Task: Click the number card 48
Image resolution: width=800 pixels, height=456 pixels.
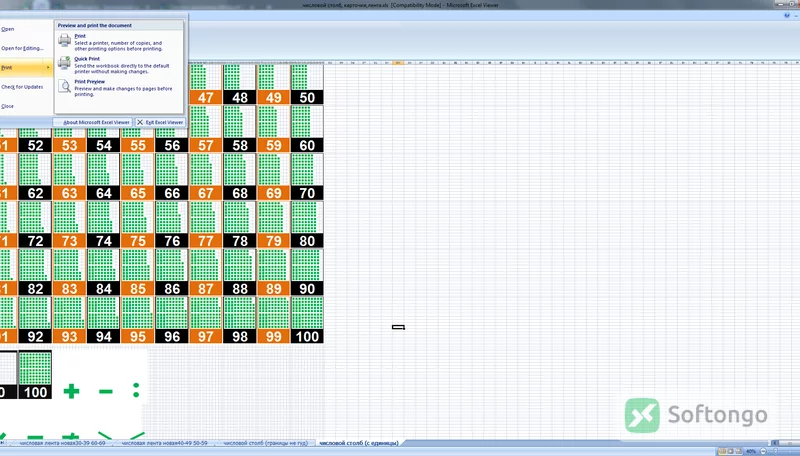Action: (240, 84)
